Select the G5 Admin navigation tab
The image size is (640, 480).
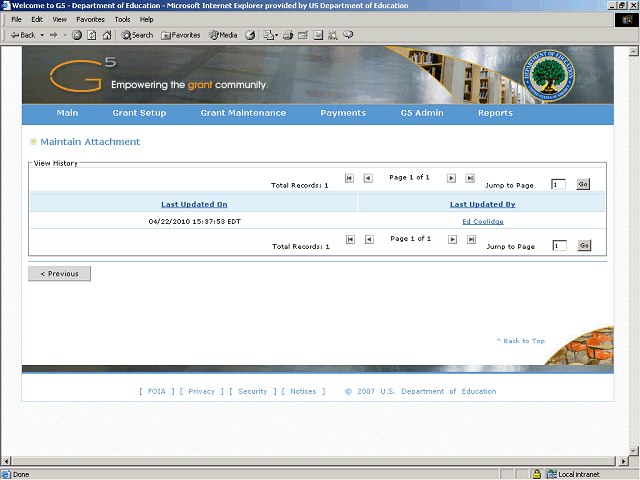(x=422, y=113)
